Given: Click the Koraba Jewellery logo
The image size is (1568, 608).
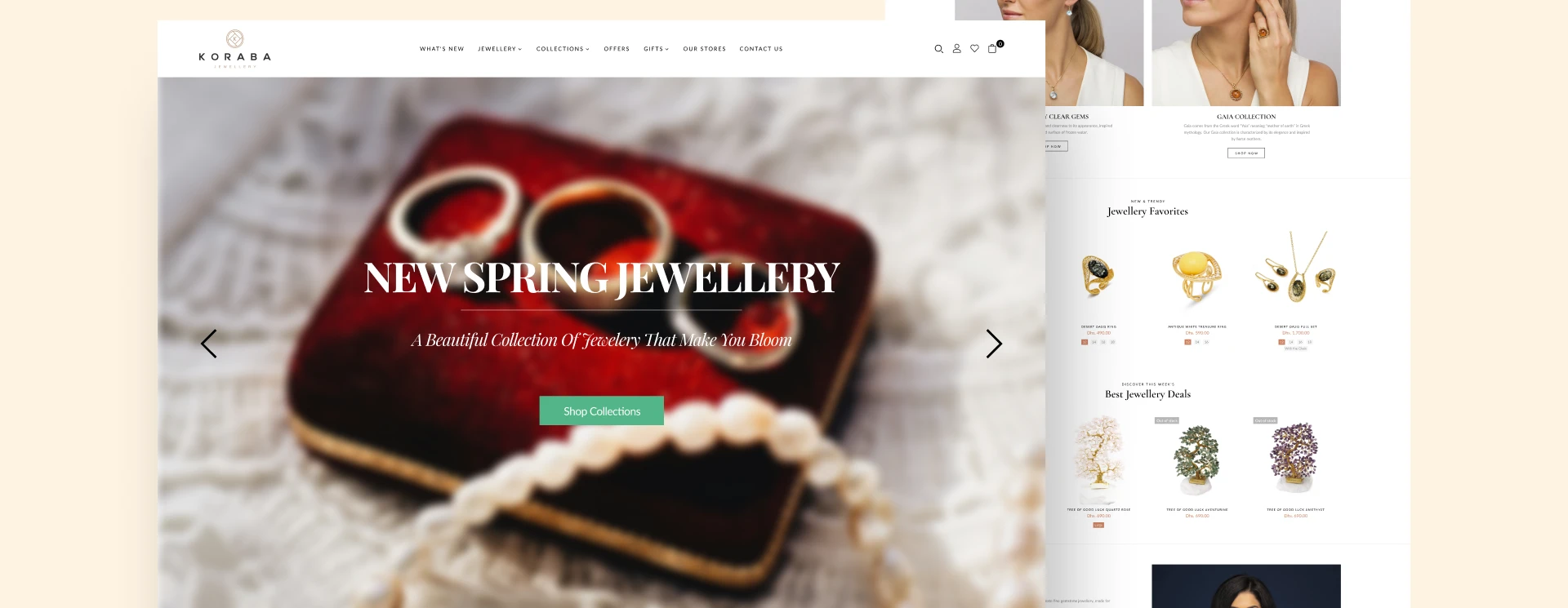Looking at the screenshot, I should tap(234, 49).
